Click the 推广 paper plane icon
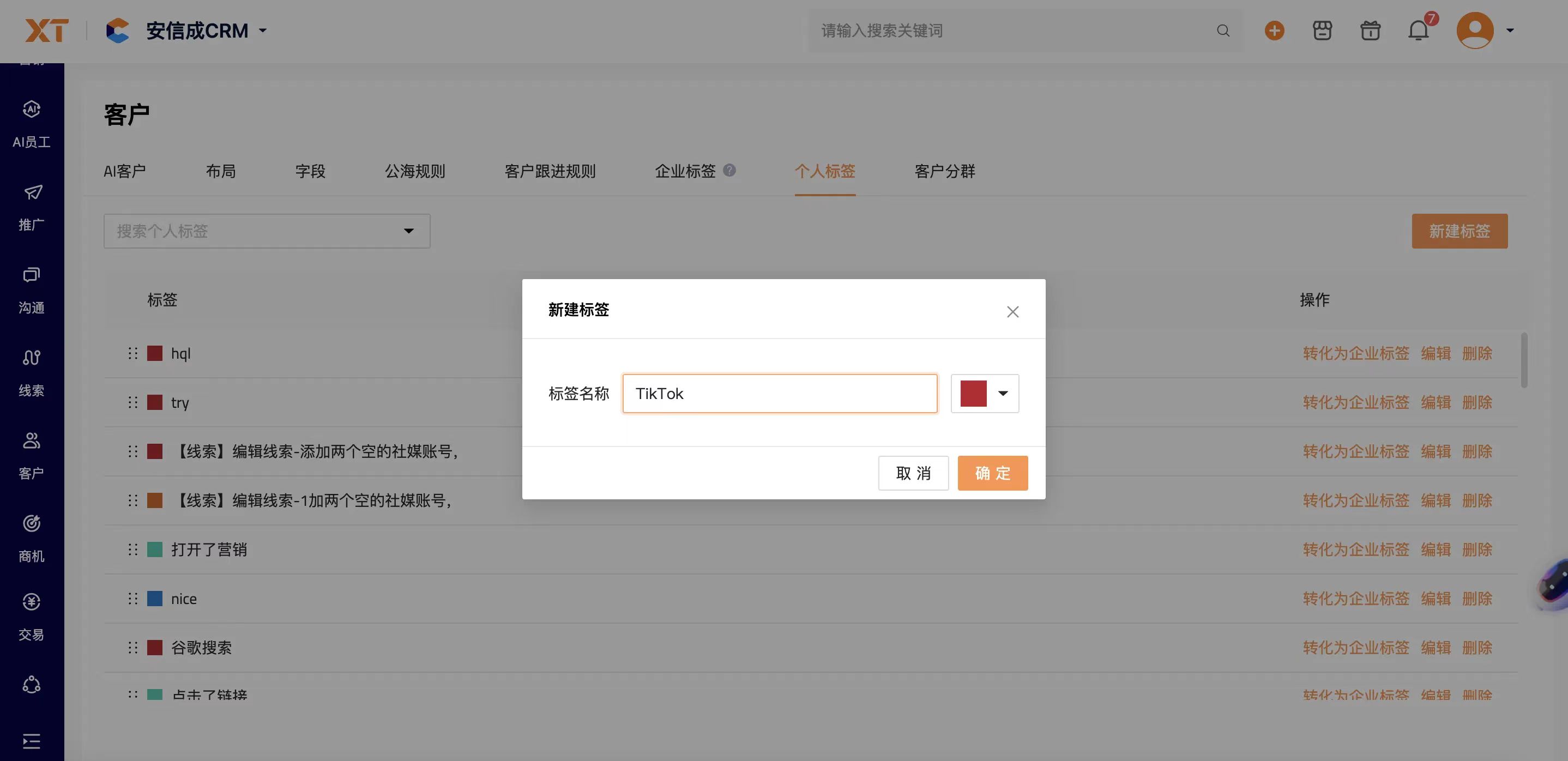Screen dimensions: 1568x761 [32, 193]
